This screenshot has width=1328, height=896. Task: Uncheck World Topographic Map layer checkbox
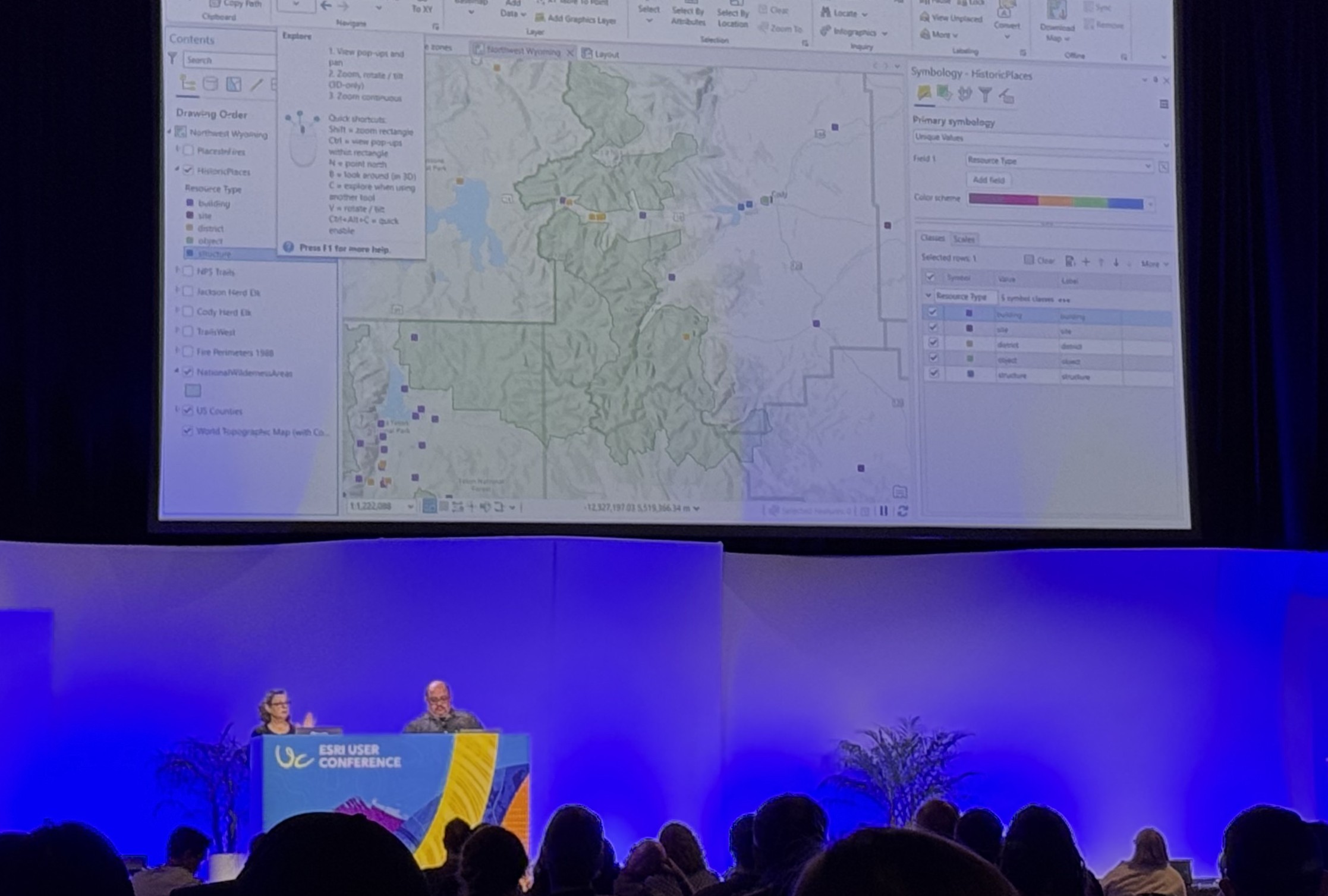[x=188, y=431]
